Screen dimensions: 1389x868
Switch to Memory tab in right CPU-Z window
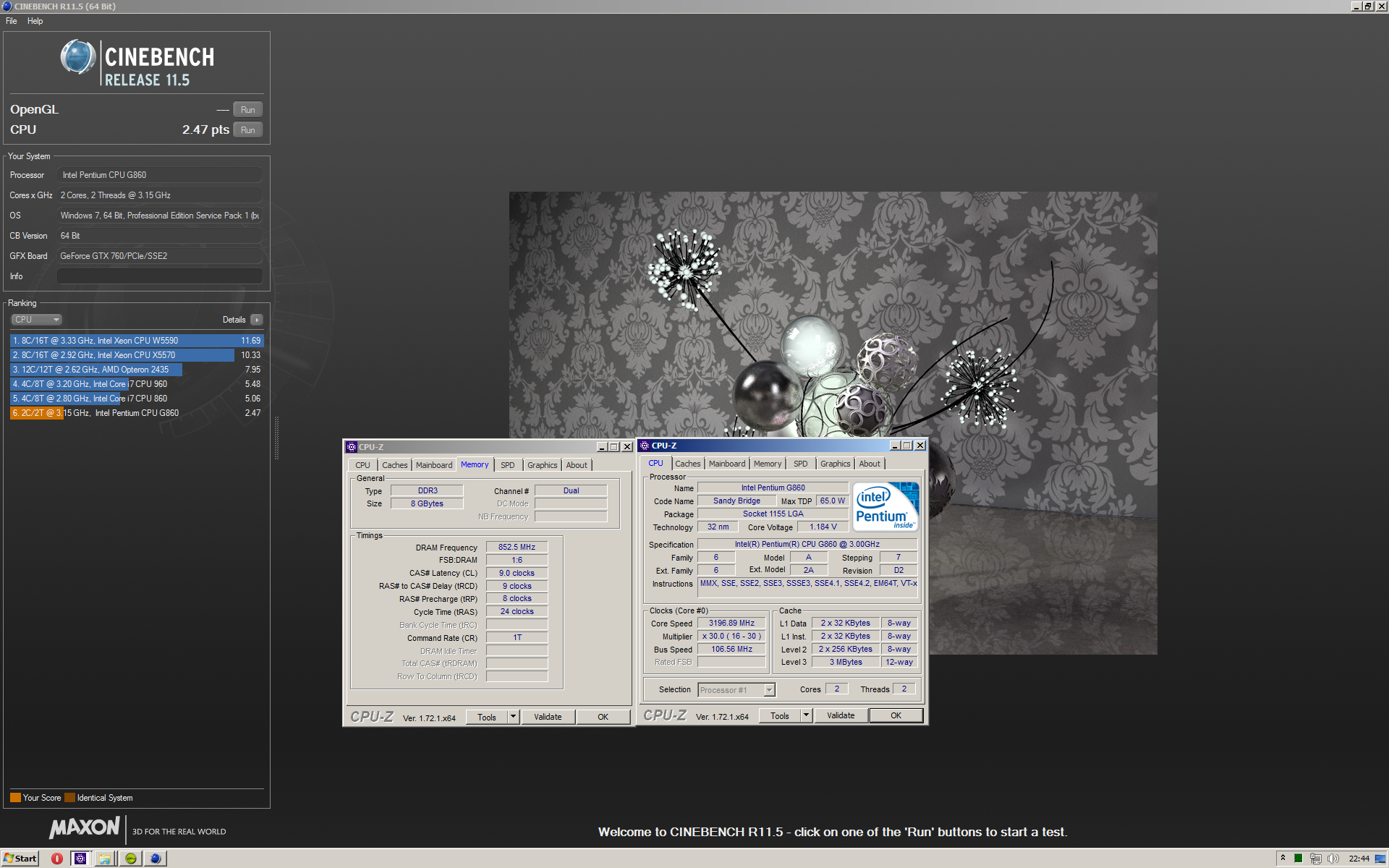click(768, 464)
